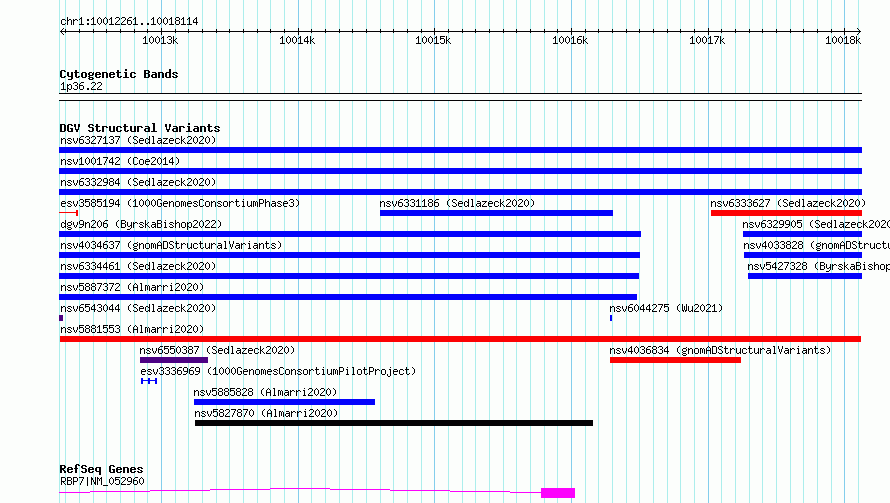This screenshot has width=890, height=503.
Task: Click the chr1:10012261..10018114 coordinate label
Action: pyautogui.click(x=129, y=22)
